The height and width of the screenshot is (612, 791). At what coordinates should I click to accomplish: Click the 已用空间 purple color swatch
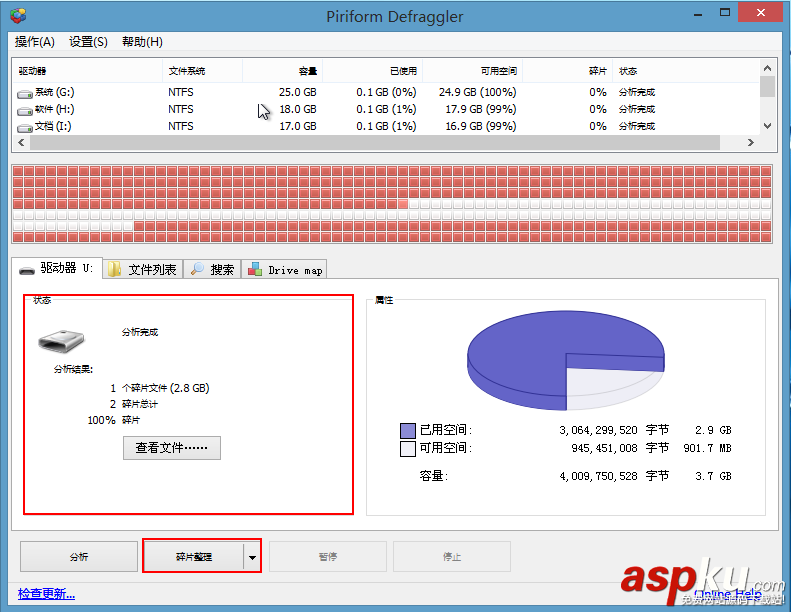[408, 431]
